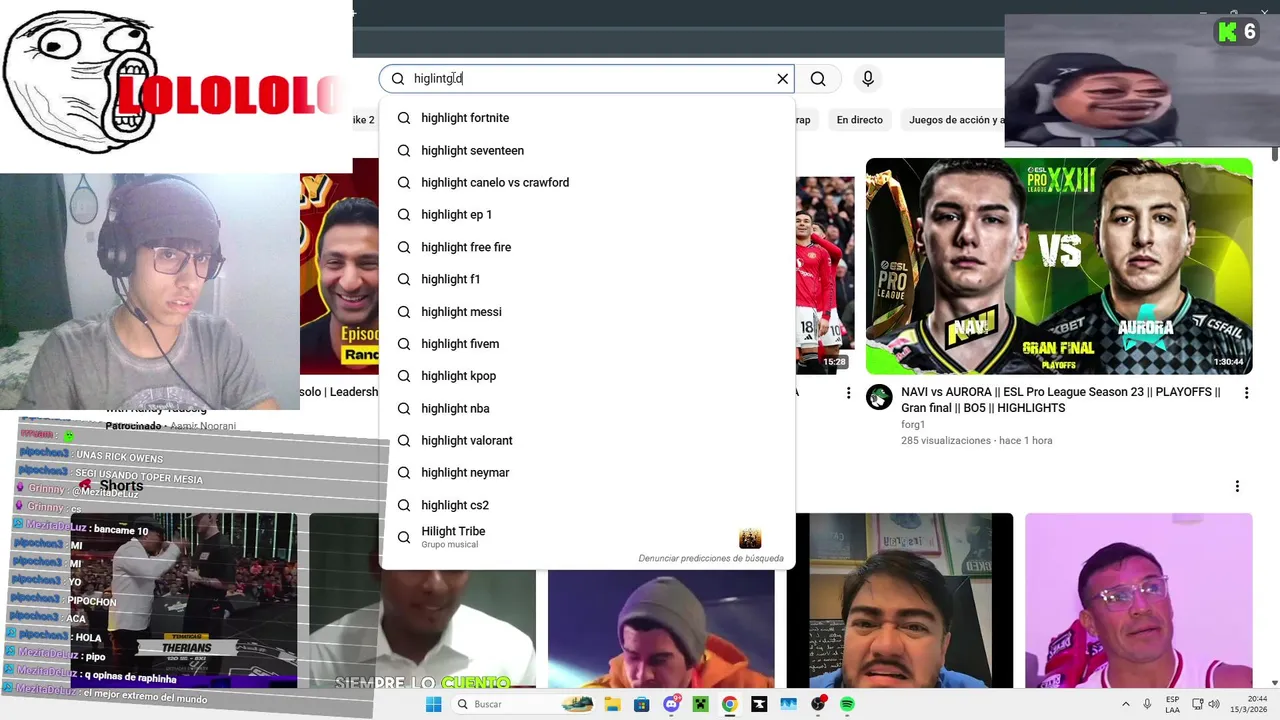Viewport: 1280px width, 720px height.
Task: Click the 'forg1' channel name
Action: (x=915, y=424)
